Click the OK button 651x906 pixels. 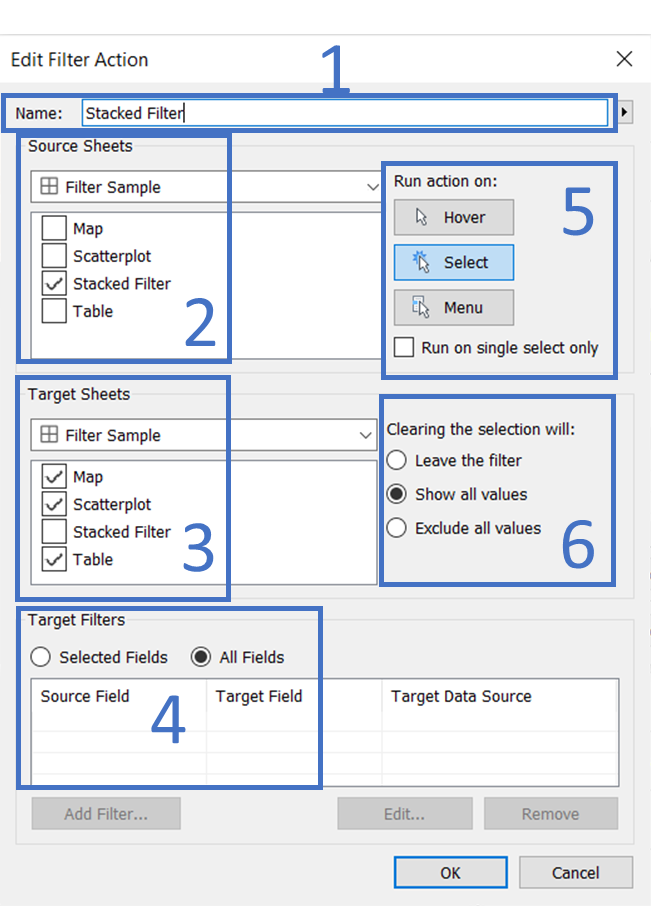pos(451,872)
